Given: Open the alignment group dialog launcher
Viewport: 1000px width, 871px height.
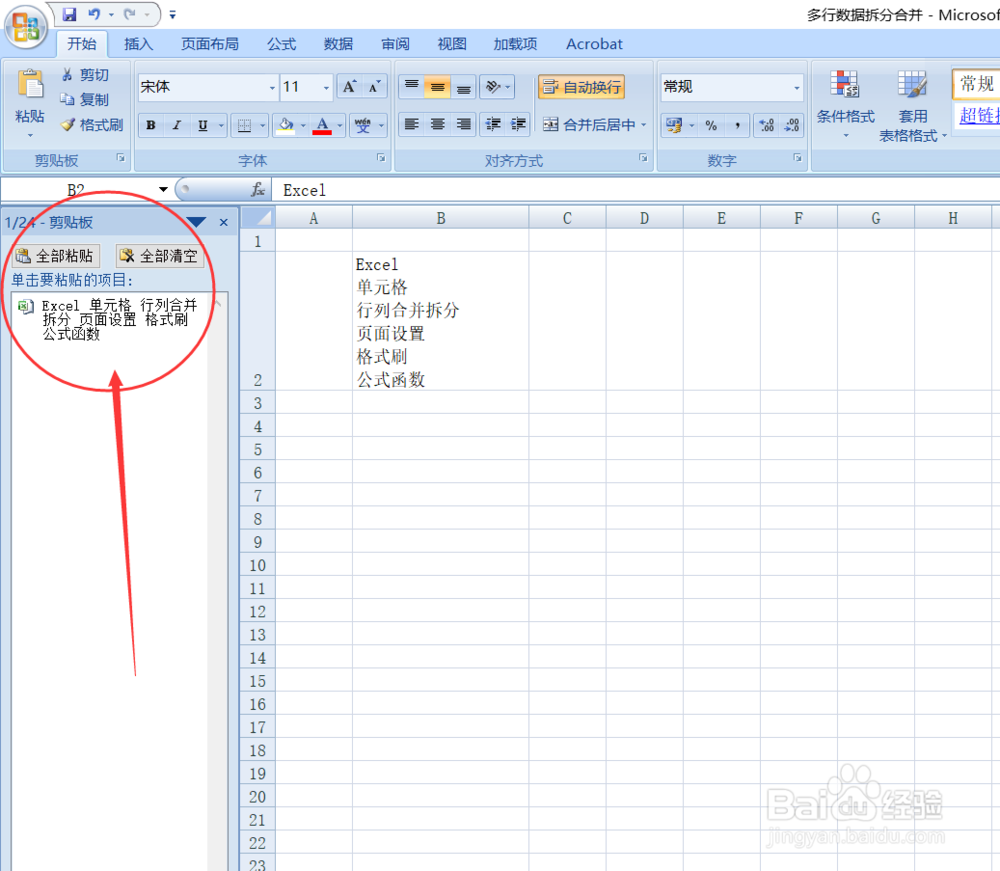Looking at the screenshot, I should click(643, 157).
